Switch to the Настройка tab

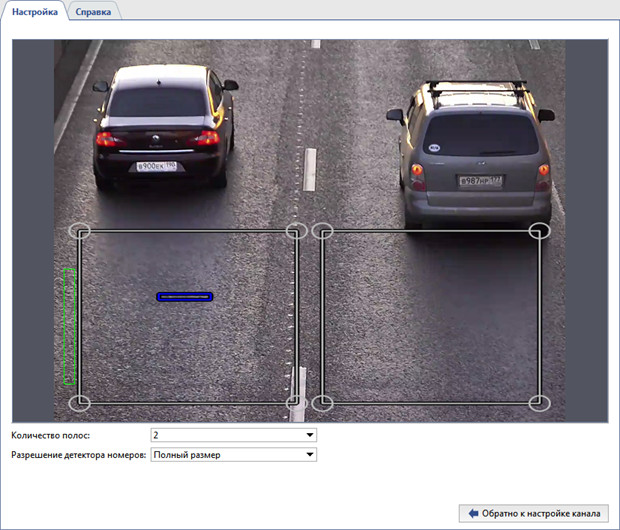point(34,11)
